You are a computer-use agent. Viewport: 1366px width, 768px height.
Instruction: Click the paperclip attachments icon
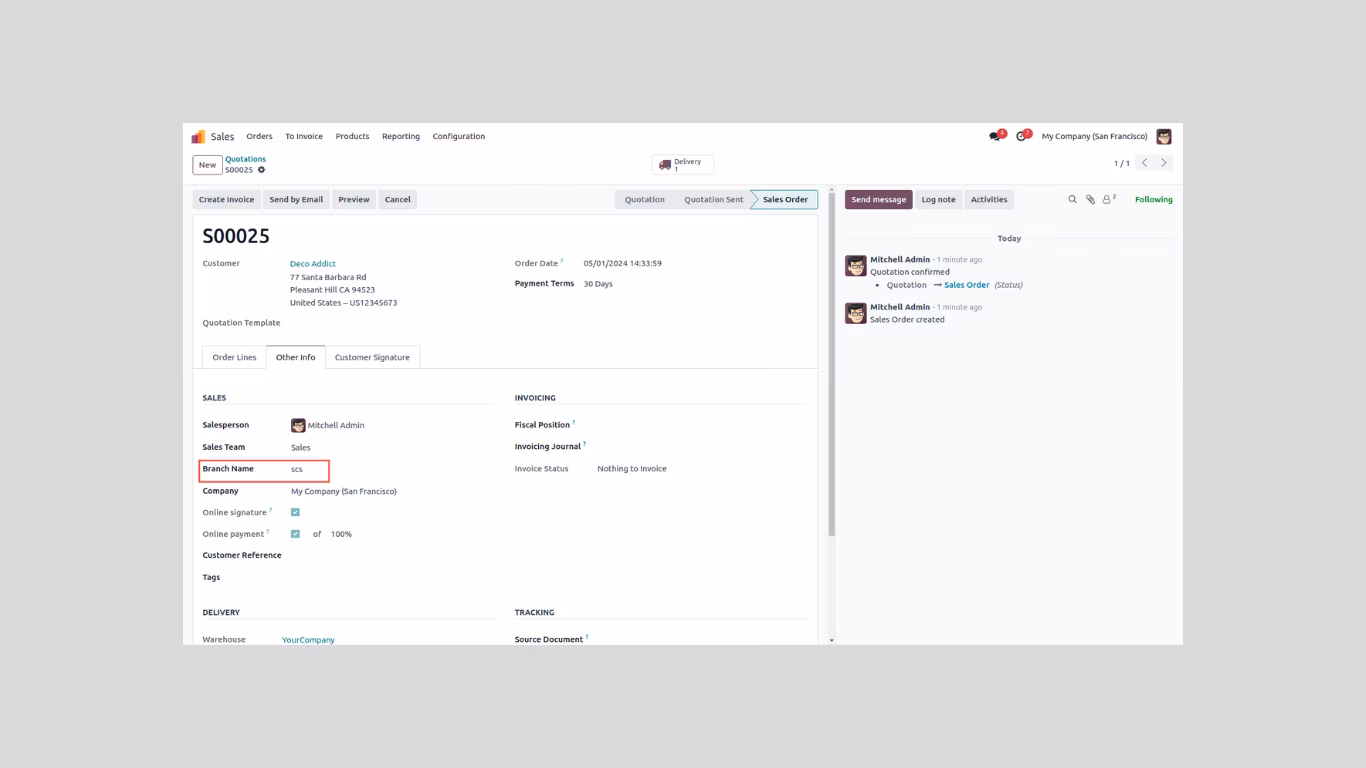point(1090,199)
